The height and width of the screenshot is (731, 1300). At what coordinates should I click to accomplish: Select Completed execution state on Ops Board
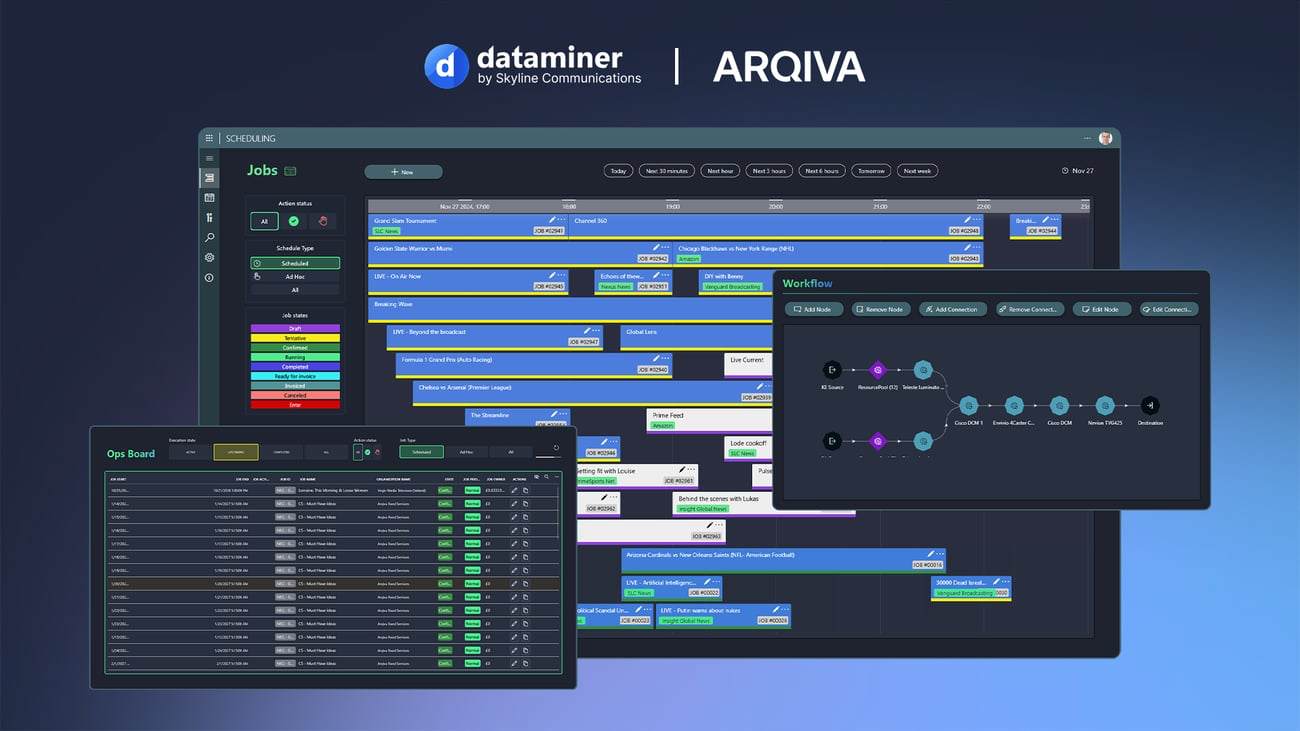click(x=281, y=452)
